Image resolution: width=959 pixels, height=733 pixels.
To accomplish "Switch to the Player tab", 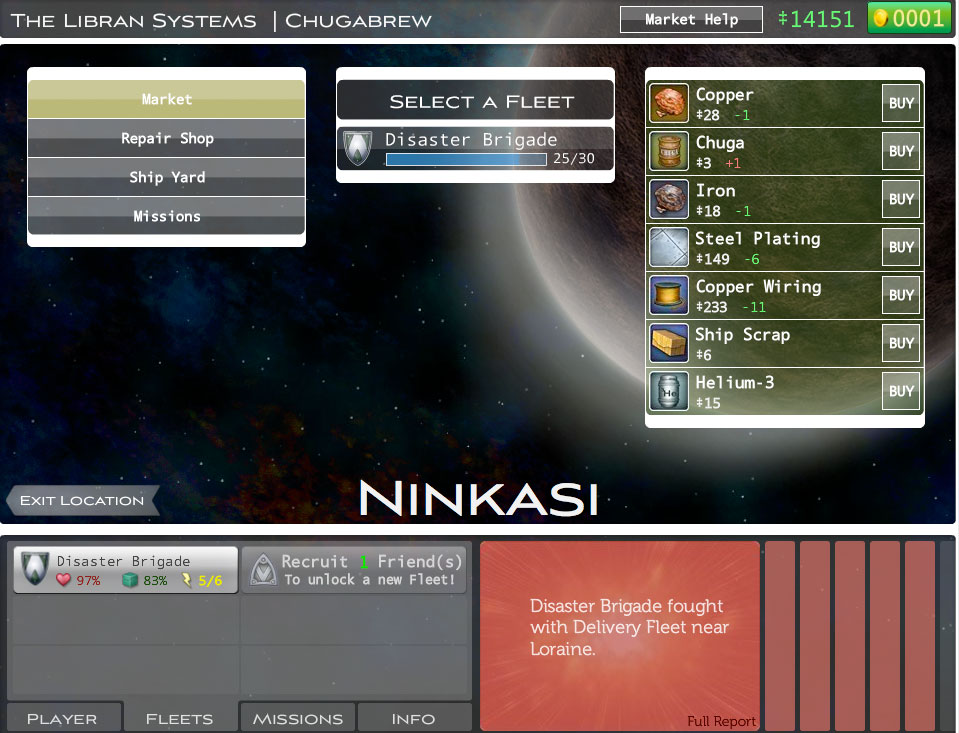I will pyautogui.click(x=62, y=718).
